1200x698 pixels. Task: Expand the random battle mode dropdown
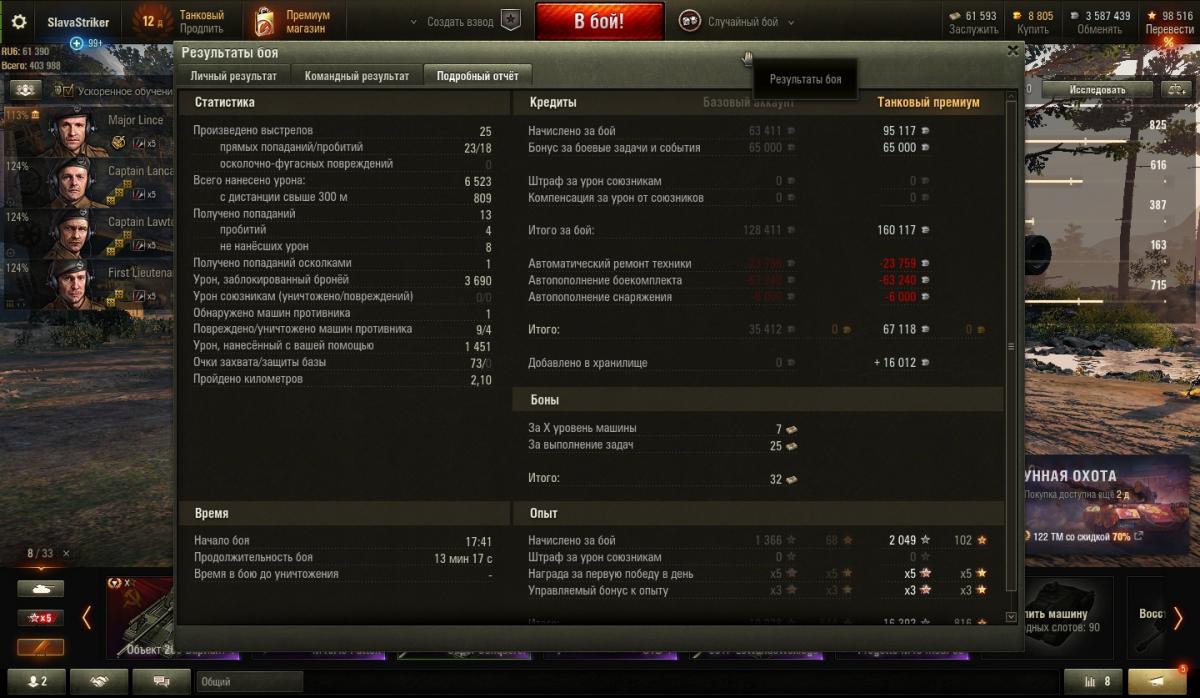(x=791, y=22)
